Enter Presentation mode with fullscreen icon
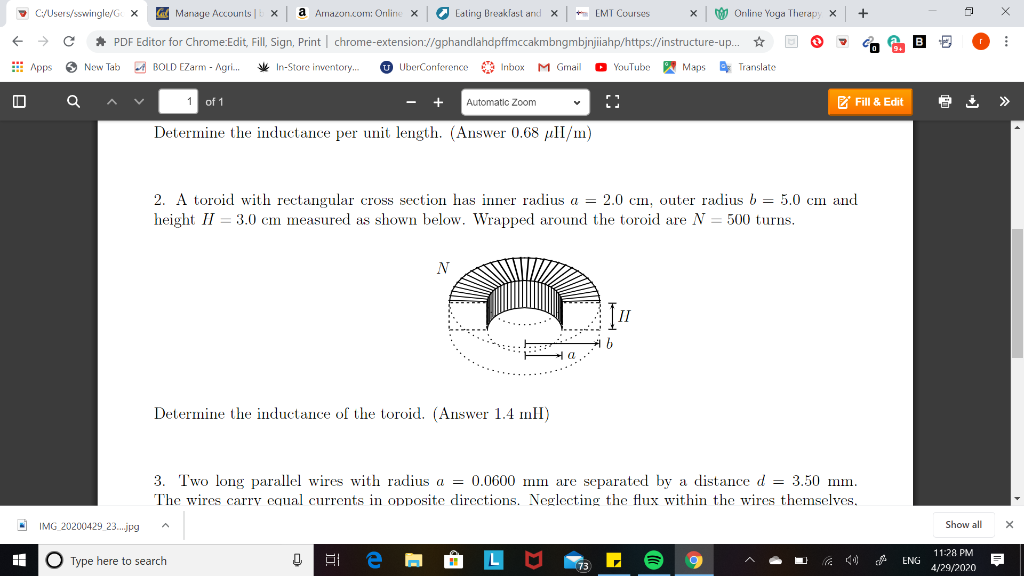Viewport: 1024px width, 576px height. pyautogui.click(x=614, y=101)
